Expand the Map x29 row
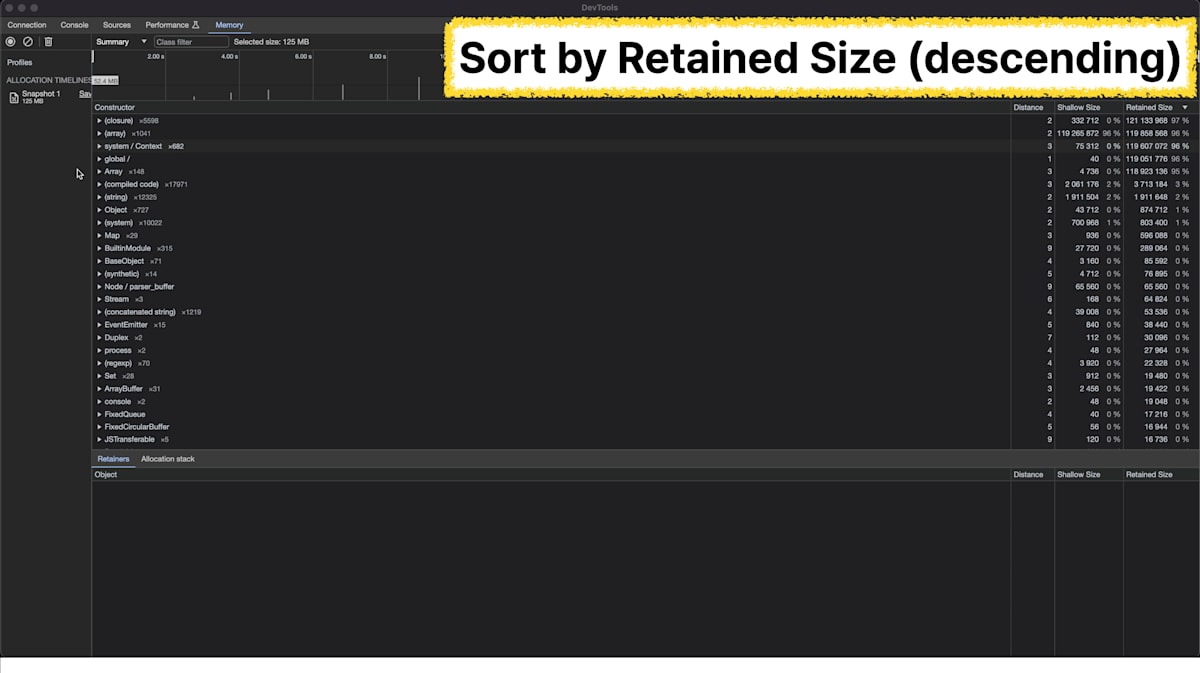 tap(99, 235)
